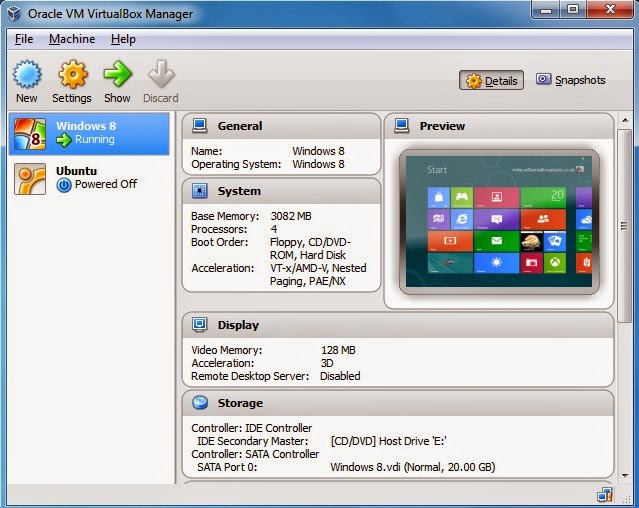Click the Display section header

tap(398, 325)
